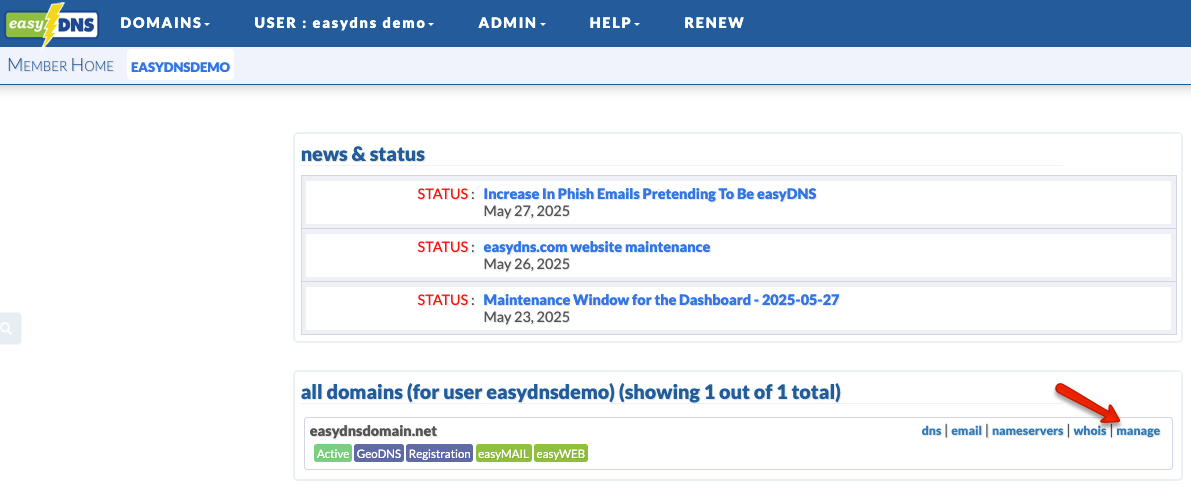Open email settings for easydnsdomain.net
The width and height of the screenshot is (1191, 494).
coord(966,431)
